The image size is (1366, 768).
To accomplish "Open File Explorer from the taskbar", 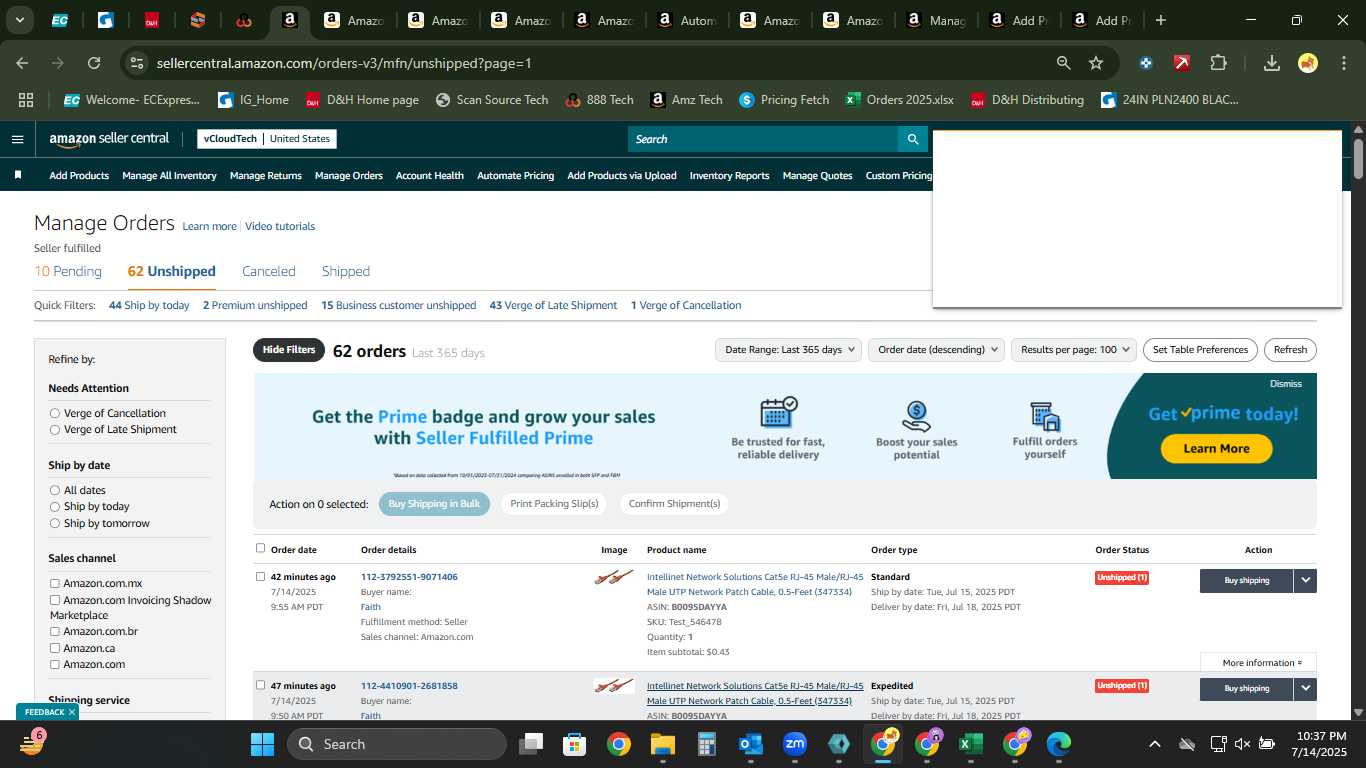I will (662, 744).
